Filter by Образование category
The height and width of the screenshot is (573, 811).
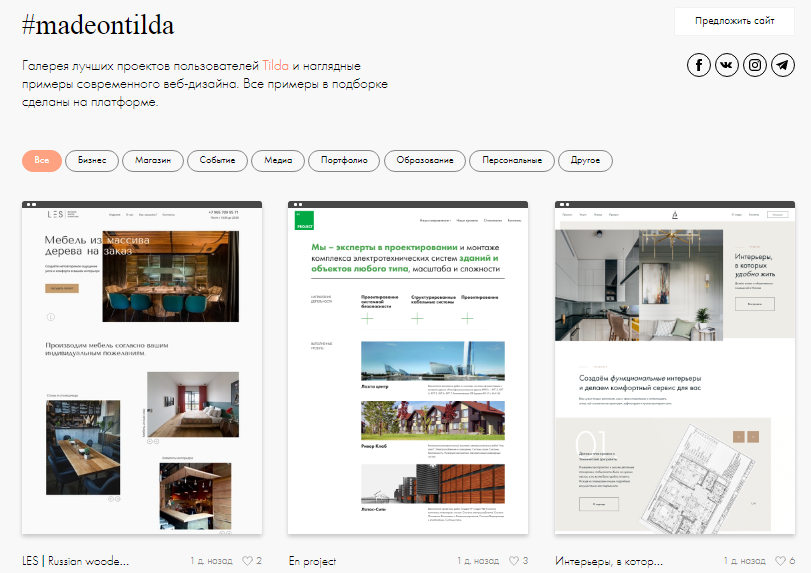pyautogui.click(x=425, y=160)
